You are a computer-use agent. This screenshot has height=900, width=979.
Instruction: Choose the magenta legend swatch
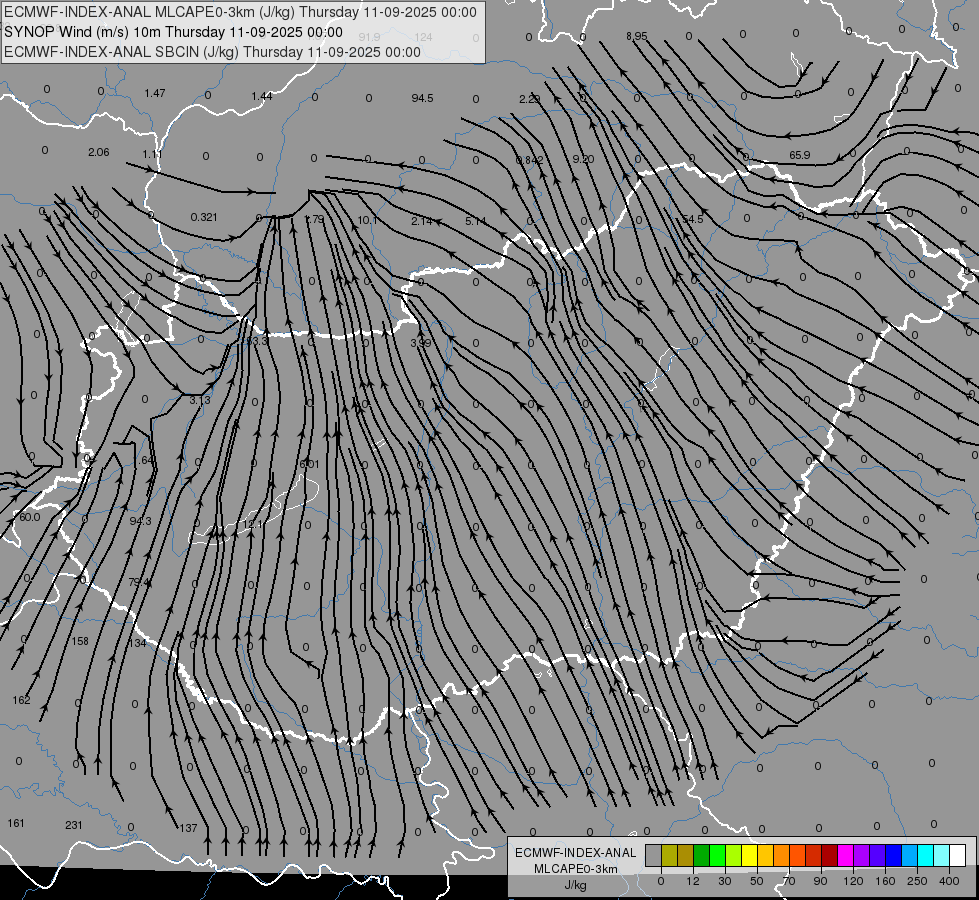tap(846, 855)
